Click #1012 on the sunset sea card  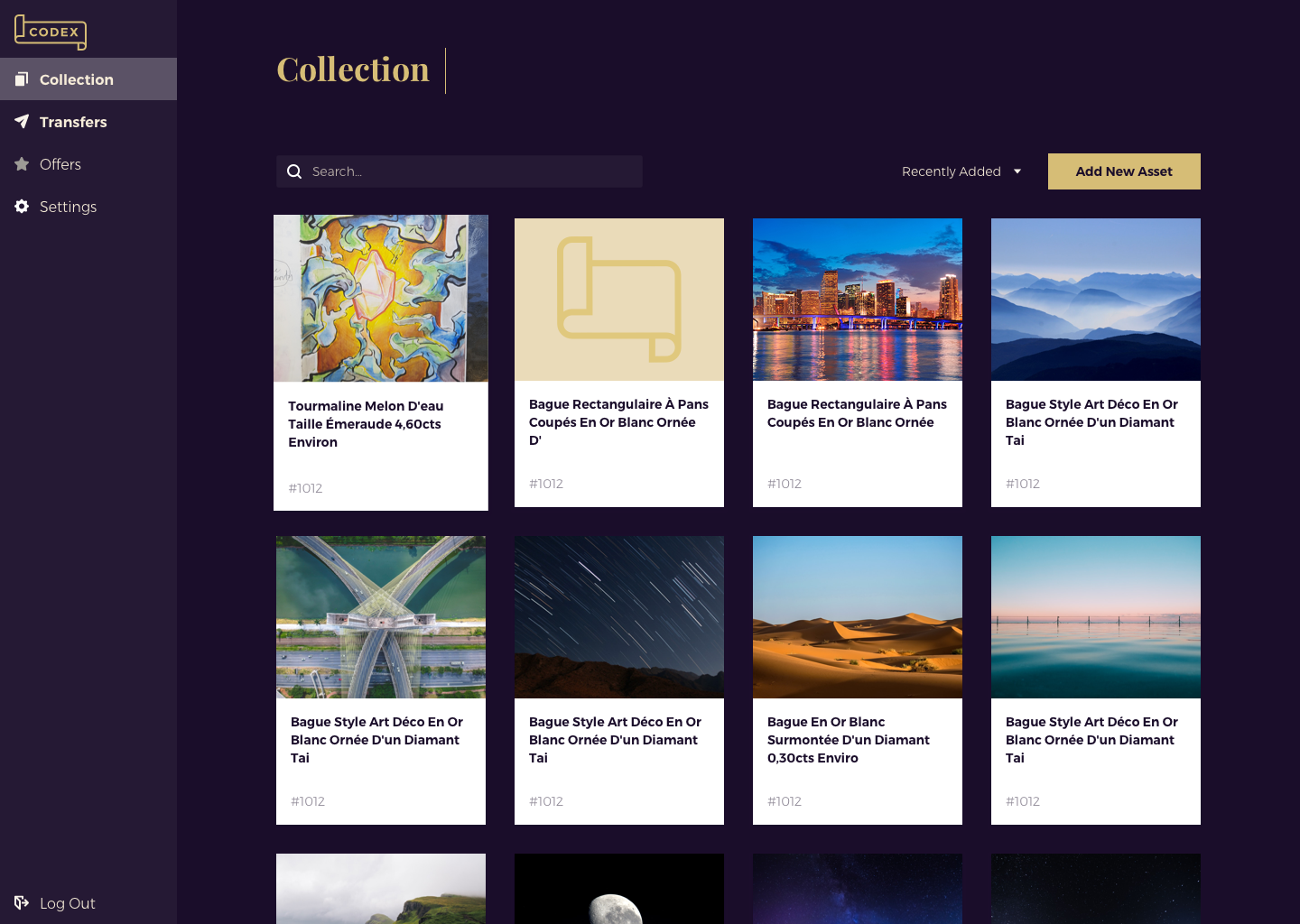(x=1023, y=801)
